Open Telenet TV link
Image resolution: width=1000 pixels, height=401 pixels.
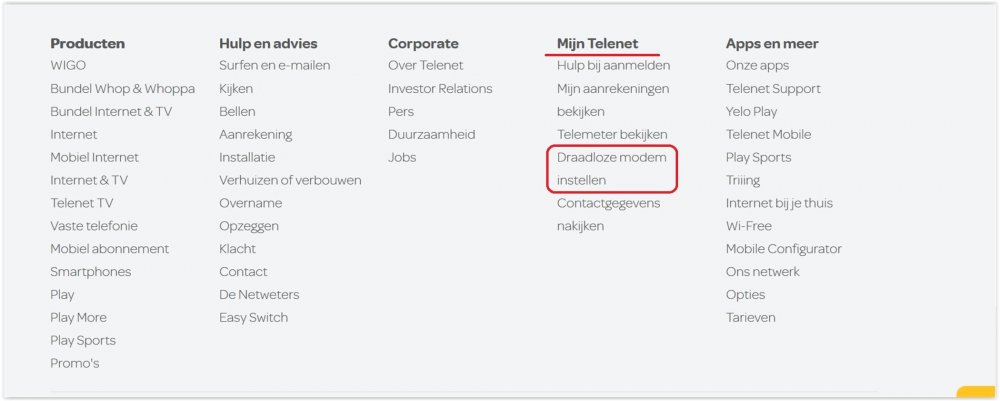pyautogui.click(x=82, y=204)
